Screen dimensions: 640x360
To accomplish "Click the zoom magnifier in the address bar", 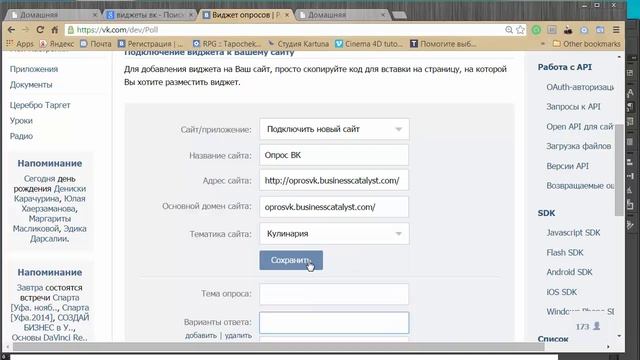I will [509, 30].
